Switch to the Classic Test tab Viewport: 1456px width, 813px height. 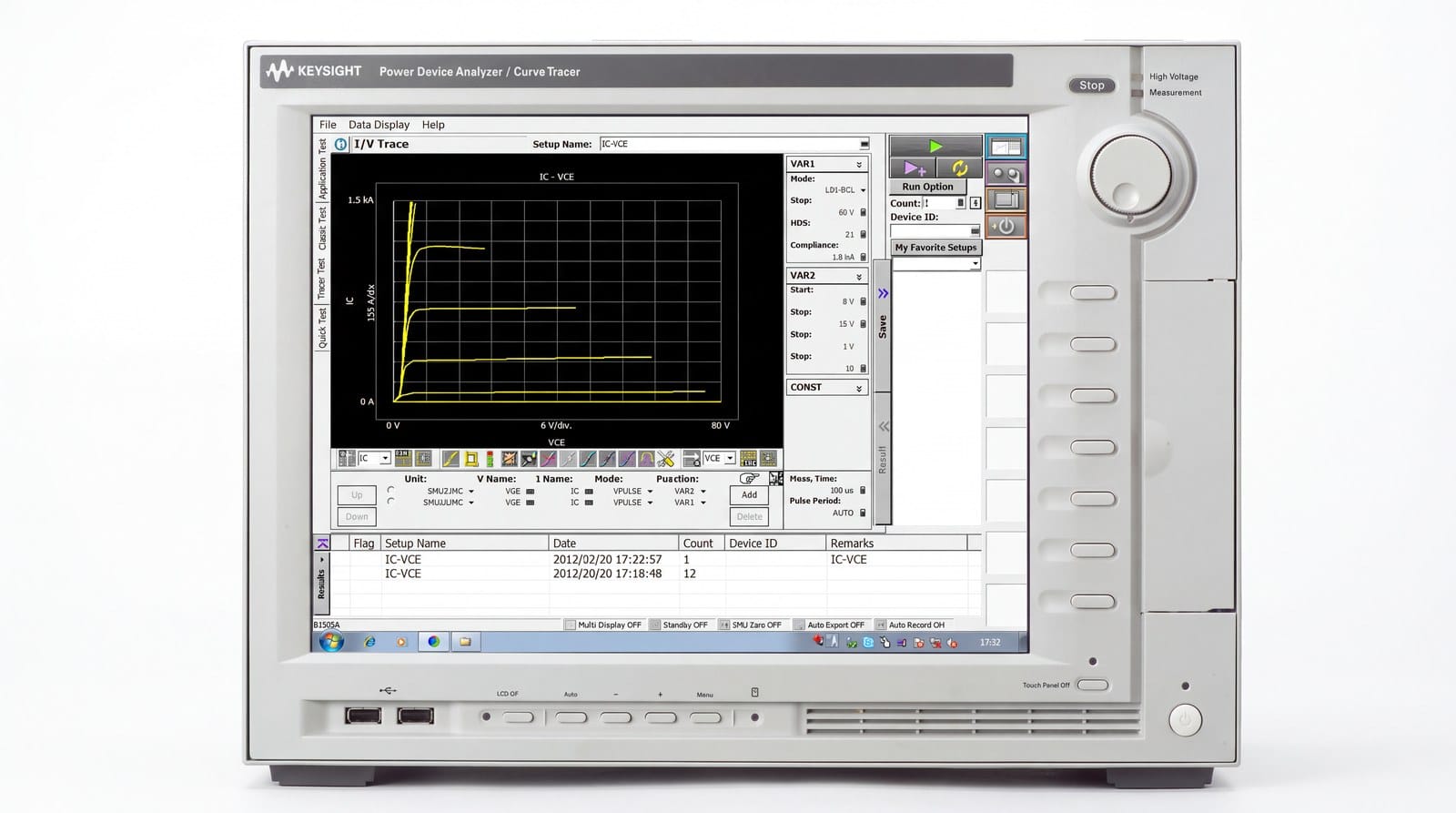click(321, 229)
